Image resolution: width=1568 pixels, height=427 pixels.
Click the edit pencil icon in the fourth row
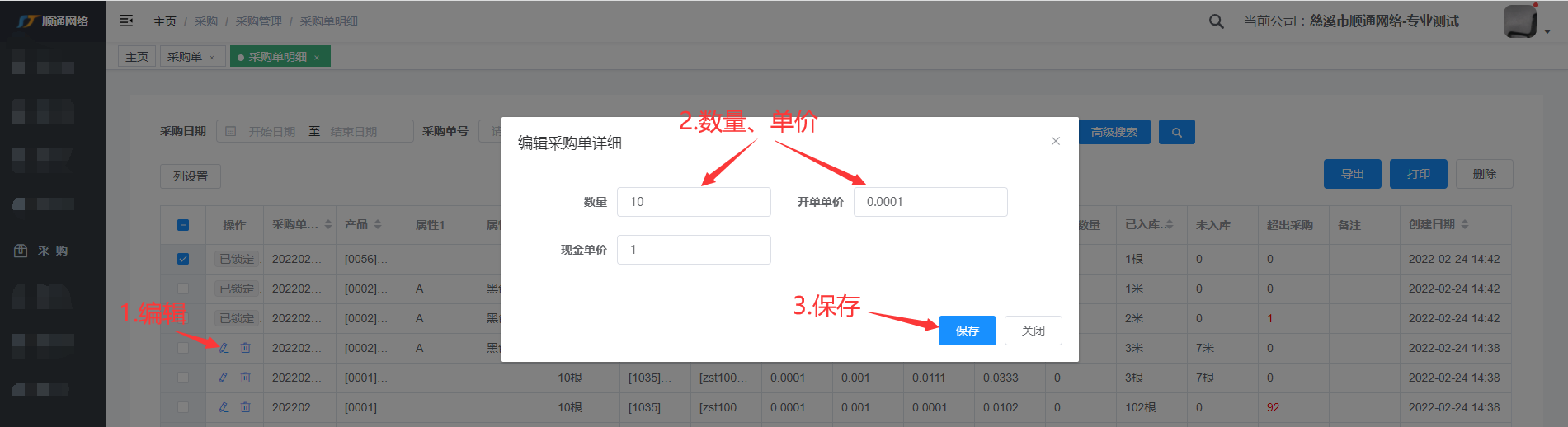click(224, 348)
